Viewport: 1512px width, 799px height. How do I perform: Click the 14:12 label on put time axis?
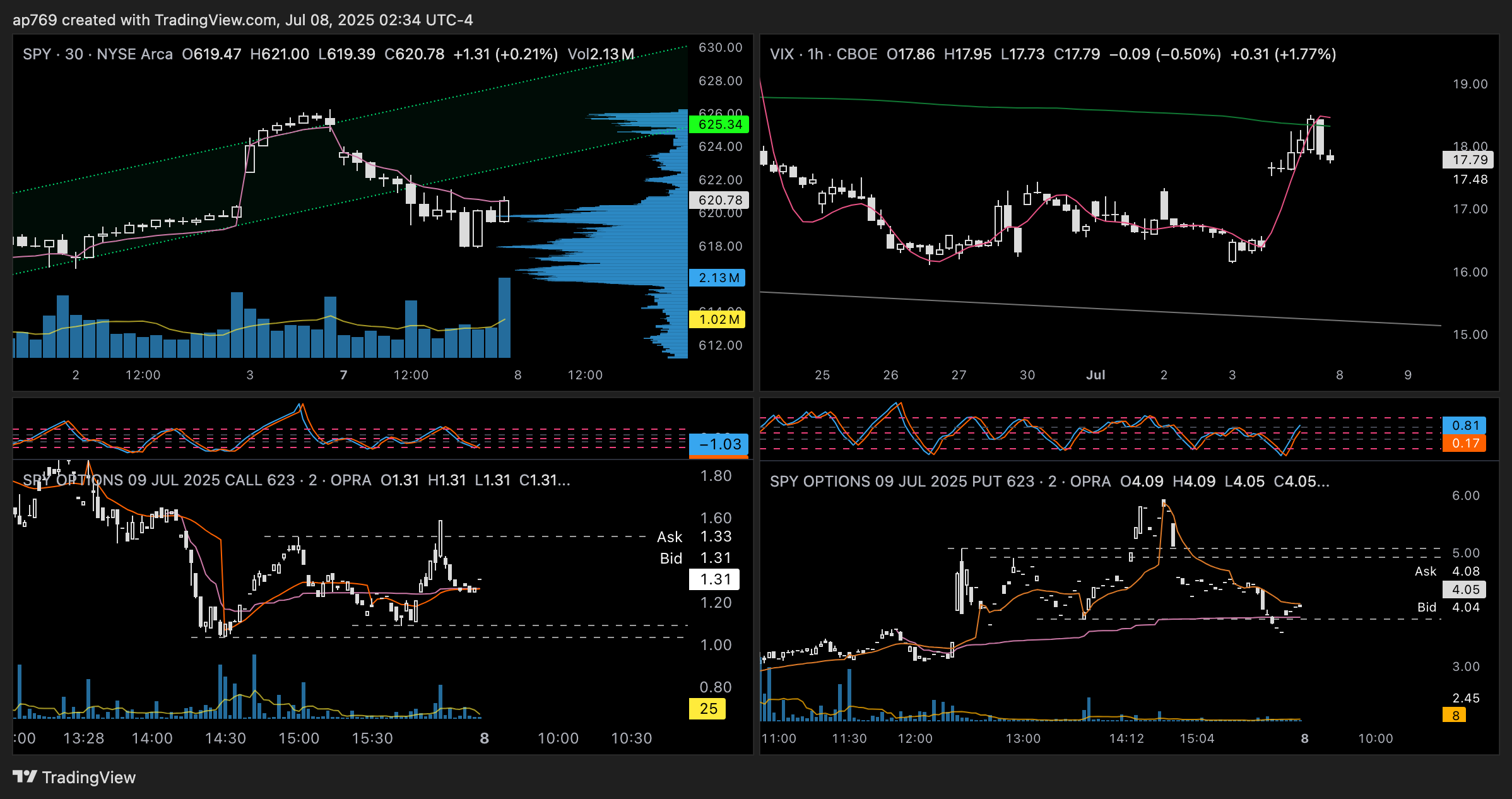click(1126, 738)
